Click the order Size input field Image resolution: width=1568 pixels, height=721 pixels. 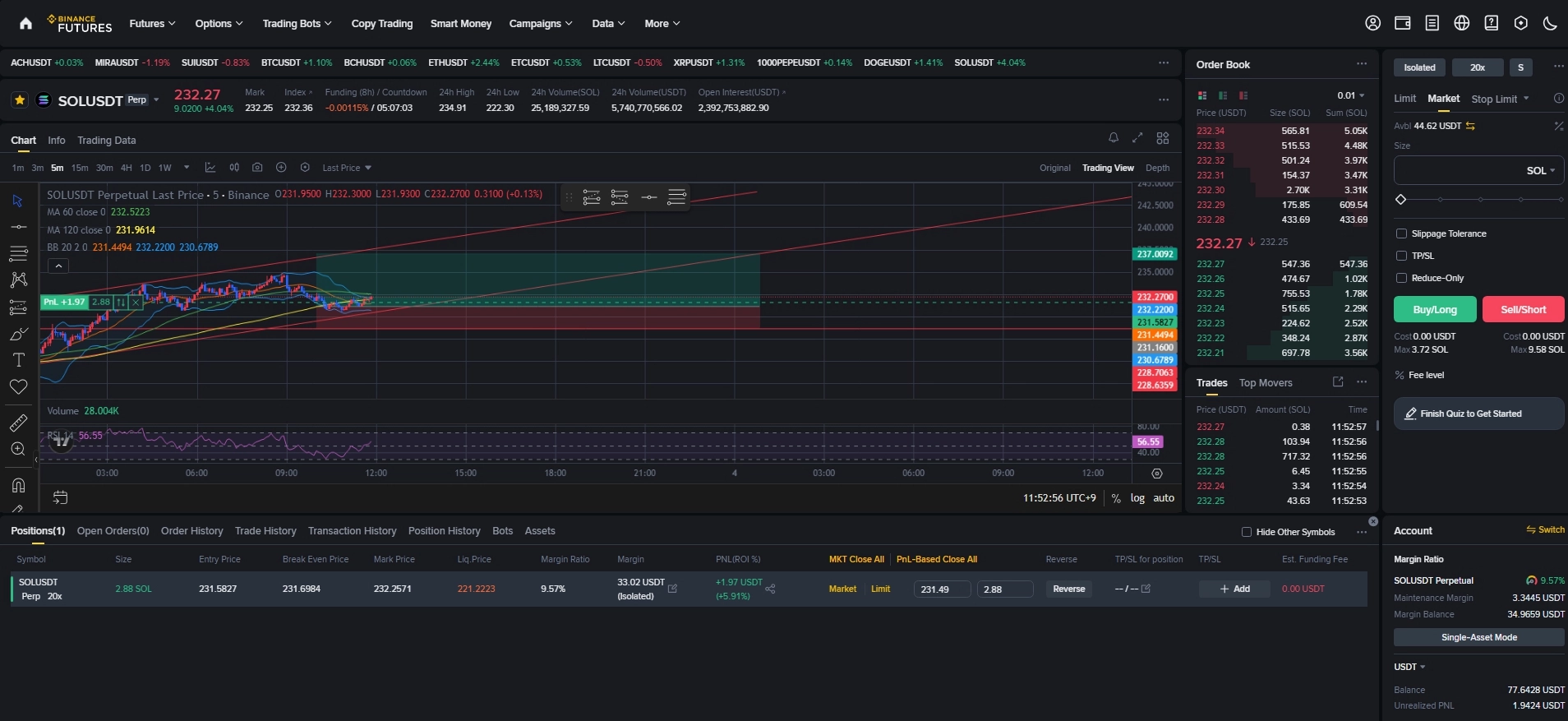click(x=1455, y=171)
